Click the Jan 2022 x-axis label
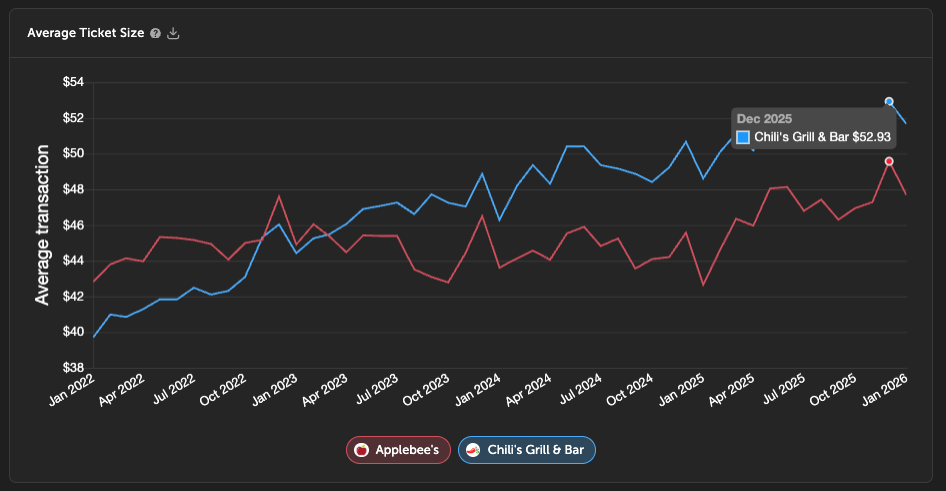This screenshot has width=946, height=491. pos(72,390)
